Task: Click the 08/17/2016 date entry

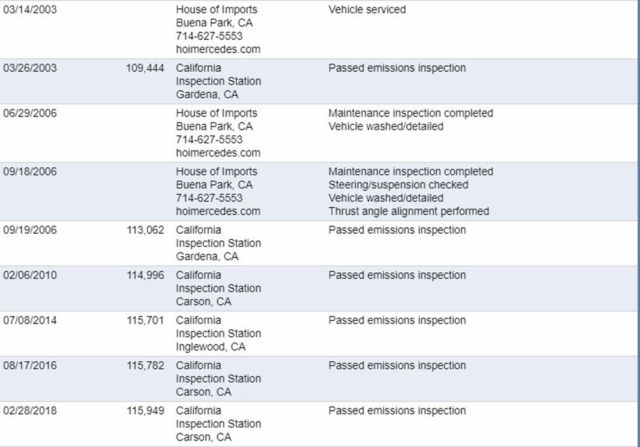Action: pyautogui.click(x=30, y=365)
